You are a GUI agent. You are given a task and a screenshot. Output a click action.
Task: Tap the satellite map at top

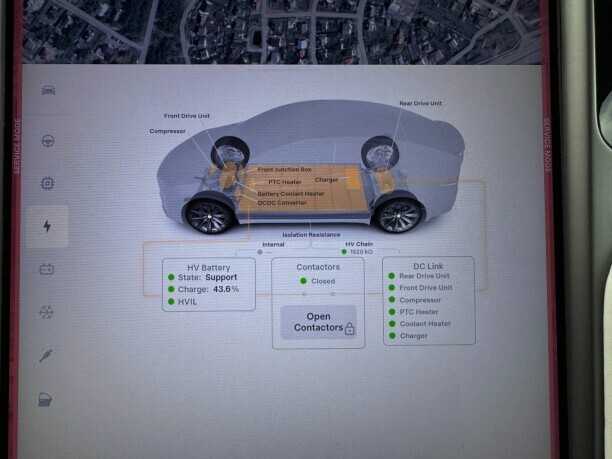pyautogui.click(x=282, y=31)
